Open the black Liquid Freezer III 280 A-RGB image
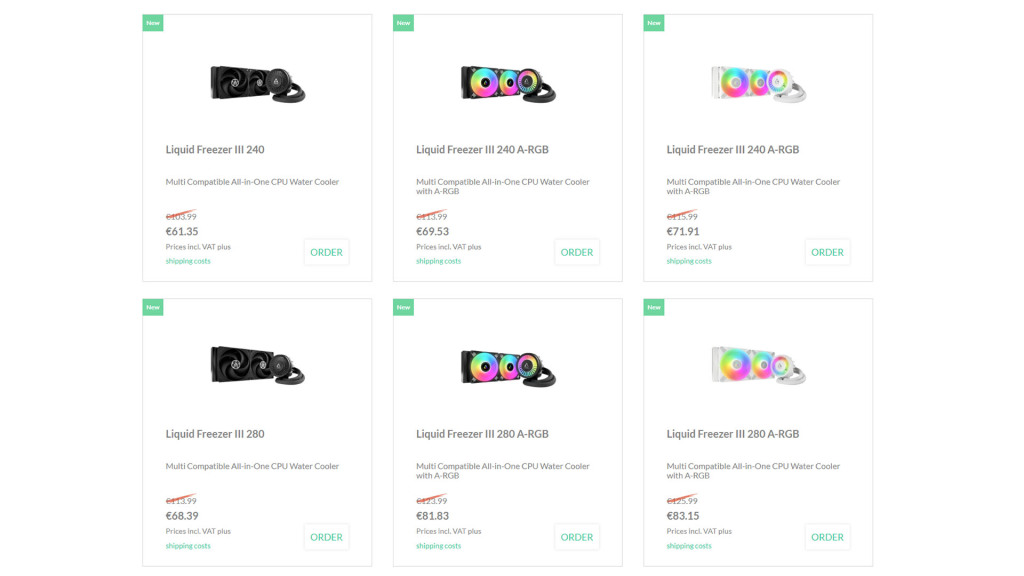The image size is (1024, 576). 507,367
